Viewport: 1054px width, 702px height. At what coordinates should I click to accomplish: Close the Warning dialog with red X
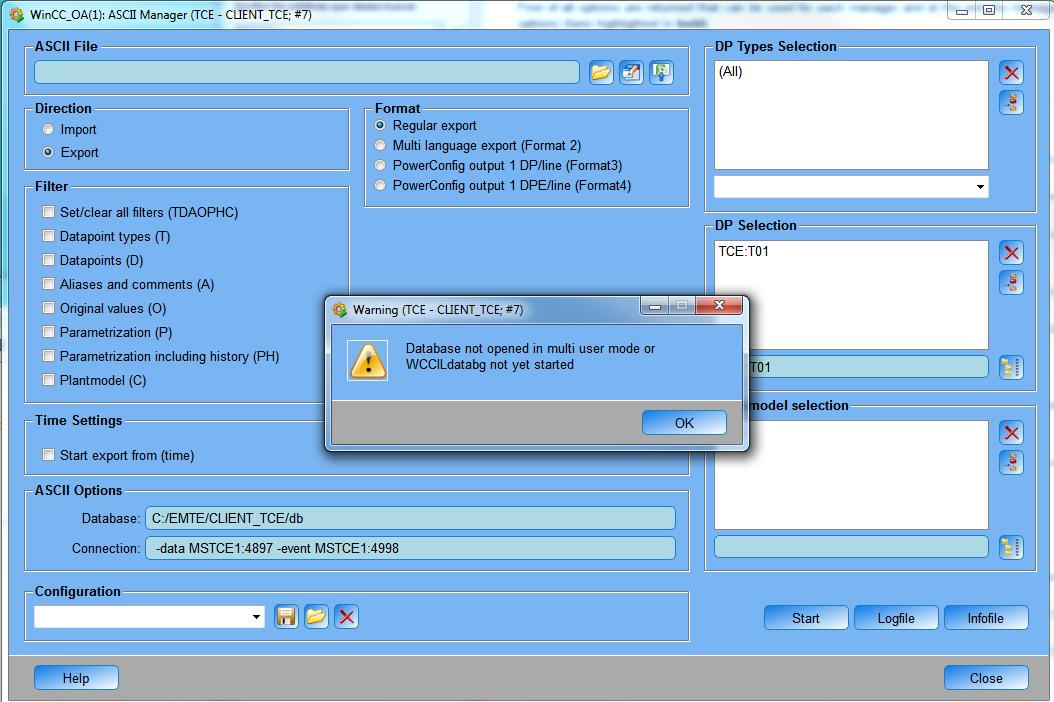[x=719, y=305]
